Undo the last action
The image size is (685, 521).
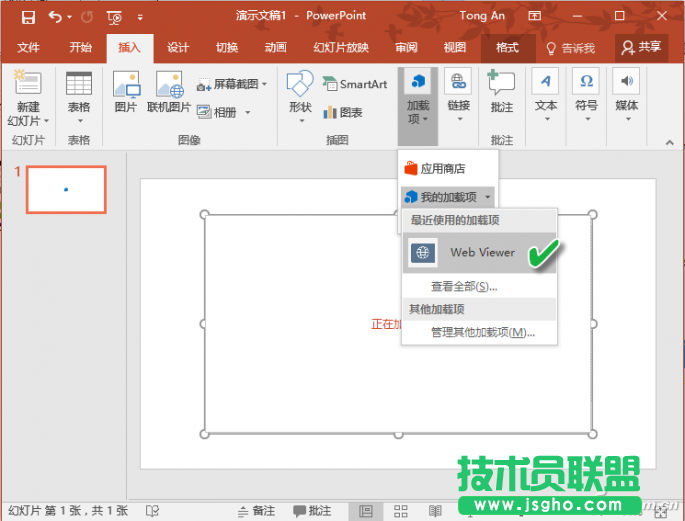(55, 17)
